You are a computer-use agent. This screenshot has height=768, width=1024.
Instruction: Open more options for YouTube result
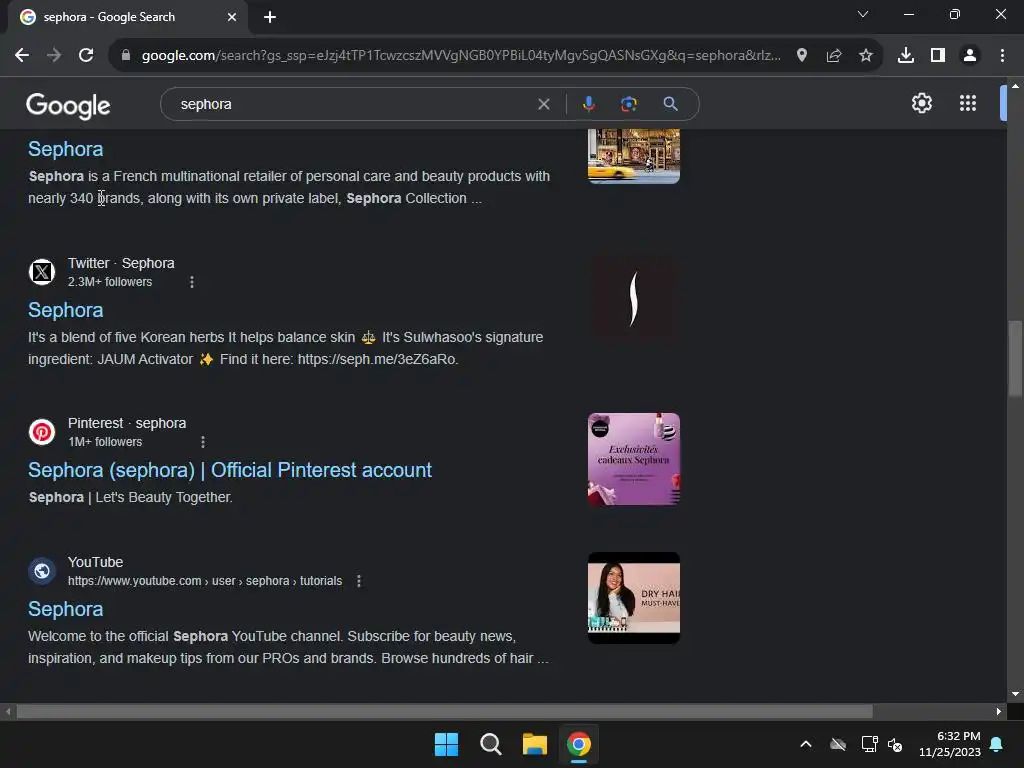pyautogui.click(x=359, y=581)
